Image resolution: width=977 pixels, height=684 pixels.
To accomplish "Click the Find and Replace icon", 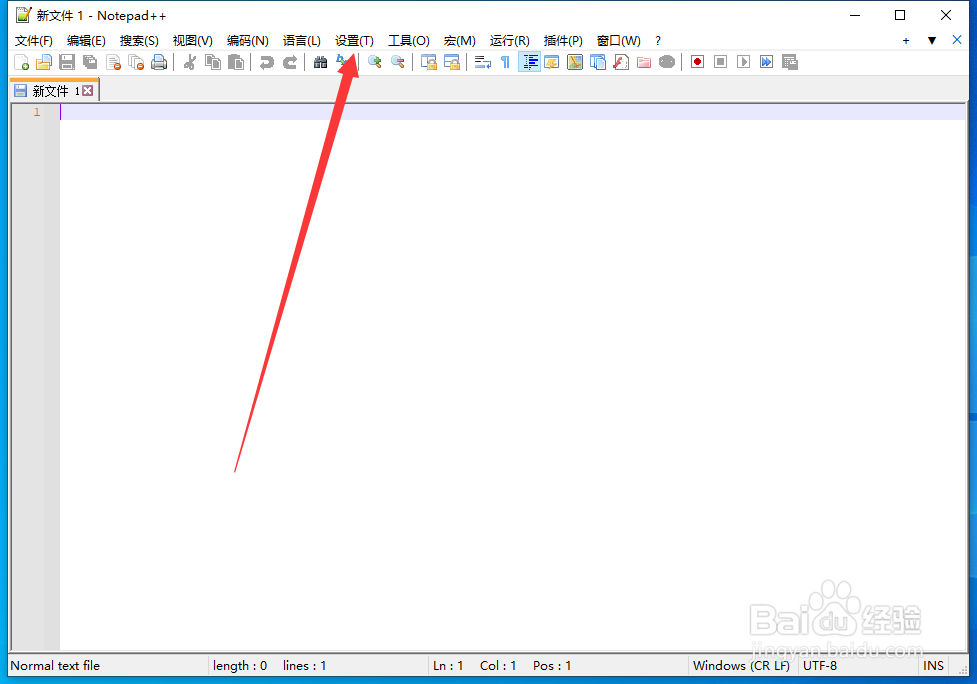I will pyautogui.click(x=343, y=62).
